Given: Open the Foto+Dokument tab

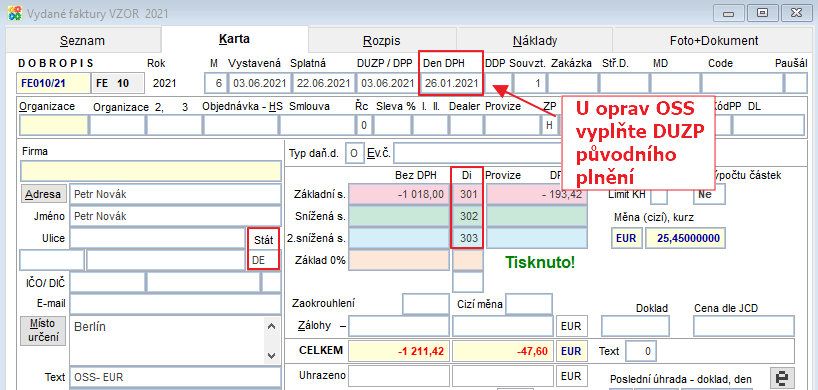Looking at the screenshot, I should 714,41.
